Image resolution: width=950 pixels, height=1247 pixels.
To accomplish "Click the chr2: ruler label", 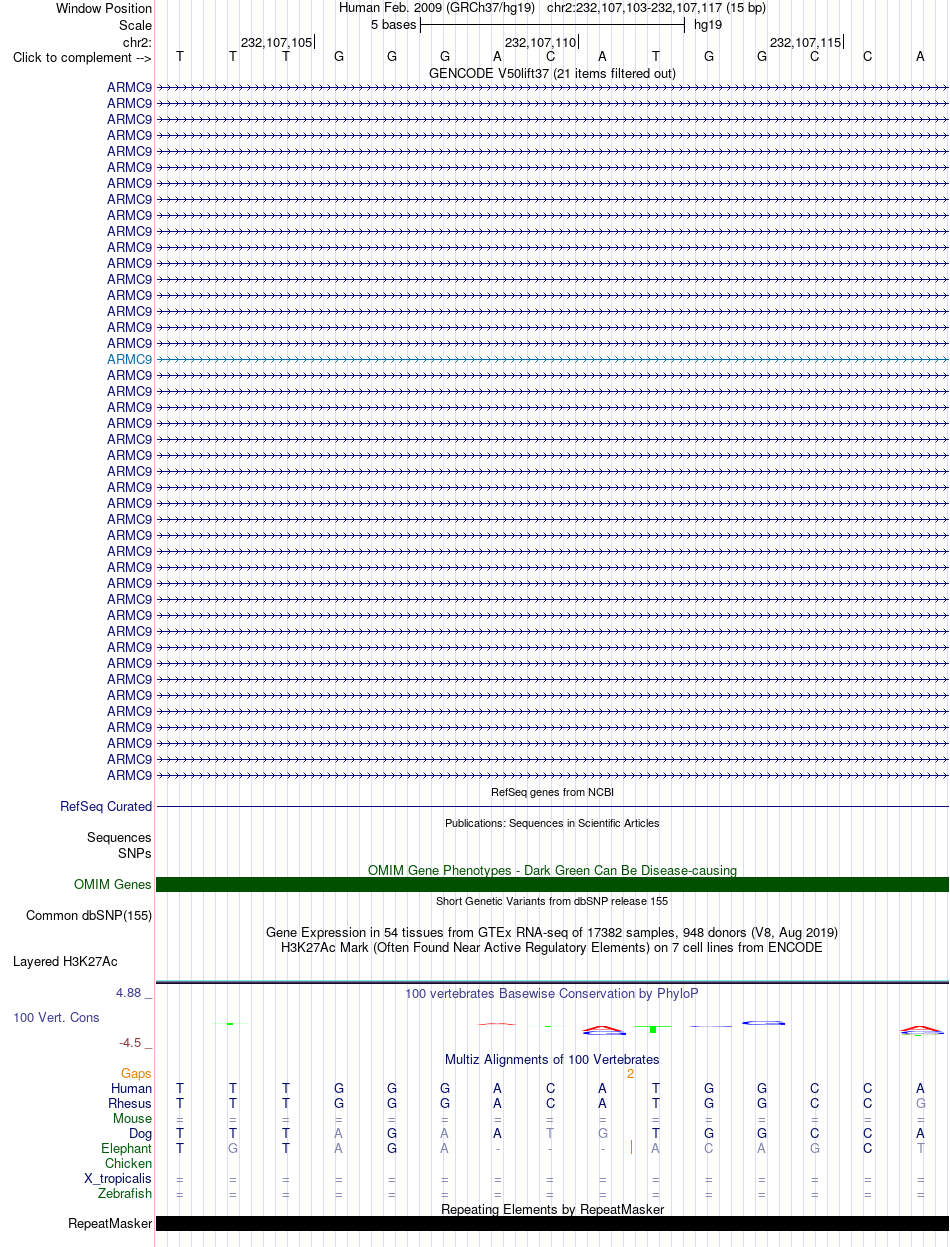I will pos(137,42).
